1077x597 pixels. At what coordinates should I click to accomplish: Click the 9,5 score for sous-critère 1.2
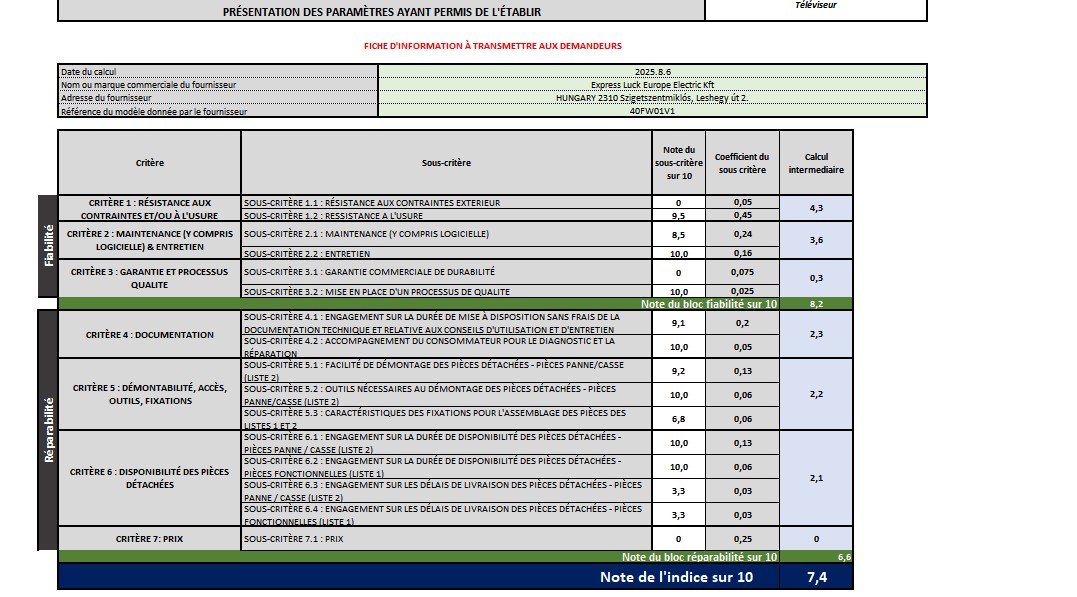(x=678, y=215)
